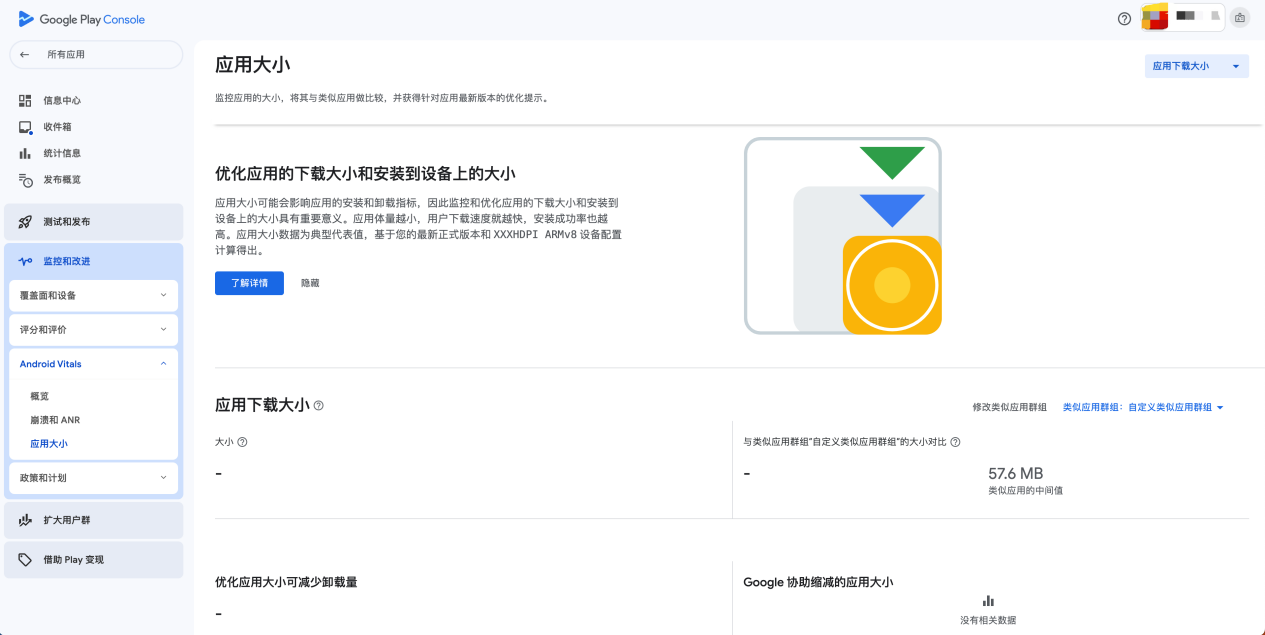Hide the optimization banner with 隐藏
Viewport: 1265px width, 635px height.
pos(310,282)
